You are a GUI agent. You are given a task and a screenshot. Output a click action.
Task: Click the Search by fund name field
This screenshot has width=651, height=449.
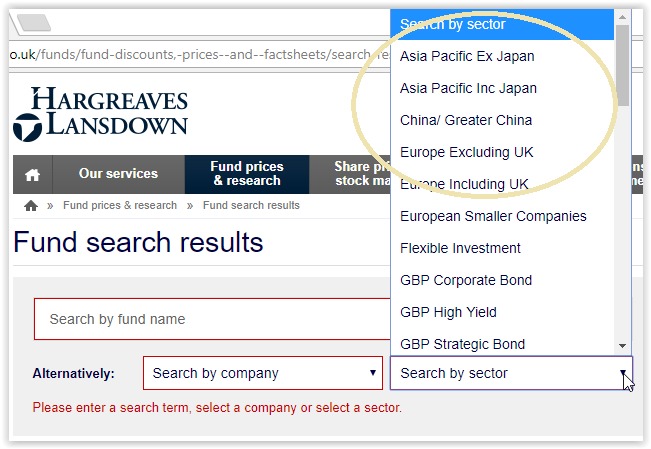click(x=212, y=319)
